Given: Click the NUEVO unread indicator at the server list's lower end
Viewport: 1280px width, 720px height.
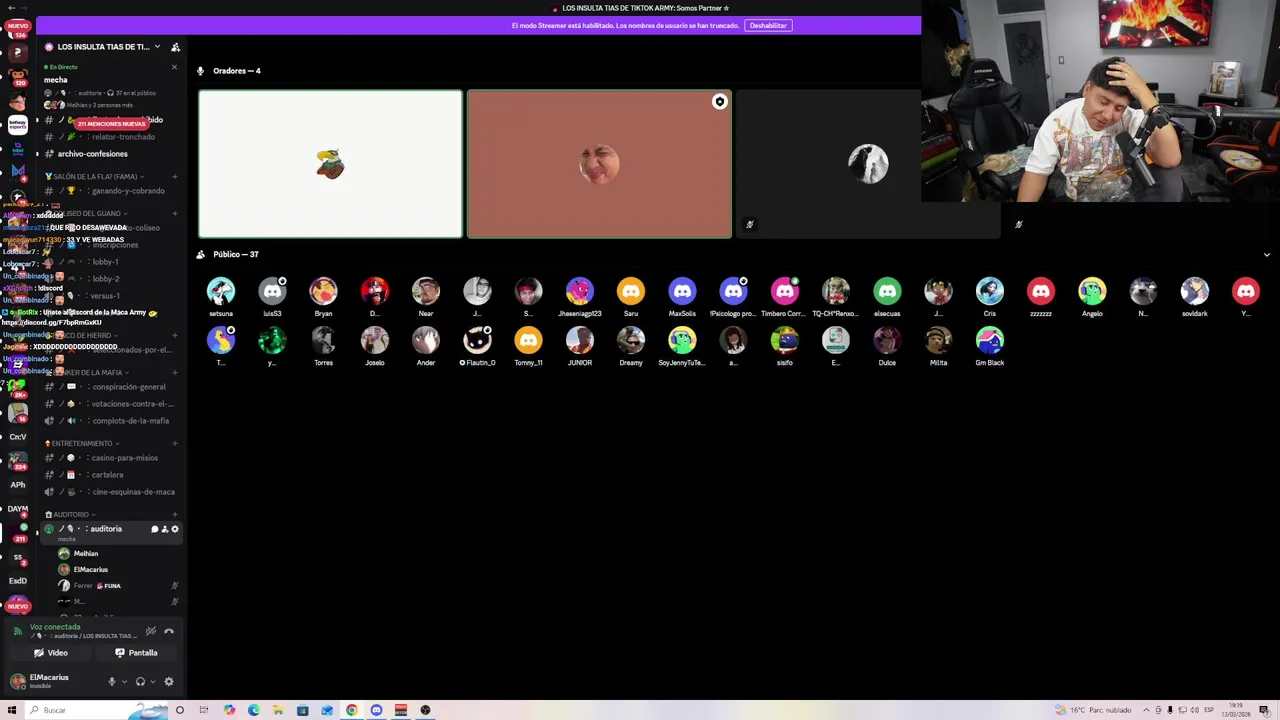Looking at the screenshot, I should [18, 606].
